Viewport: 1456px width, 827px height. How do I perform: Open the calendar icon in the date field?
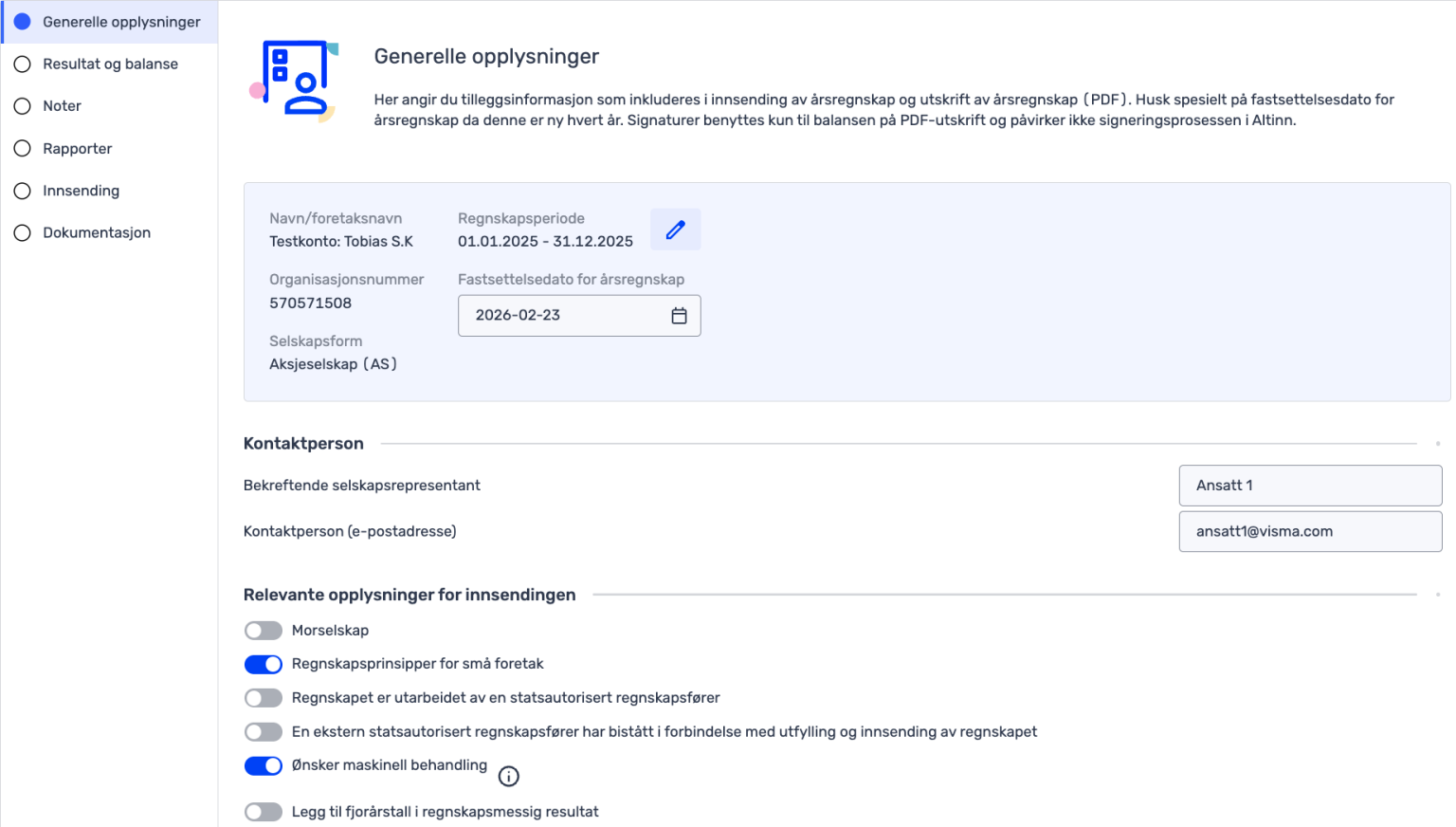[x=679, y=316]
